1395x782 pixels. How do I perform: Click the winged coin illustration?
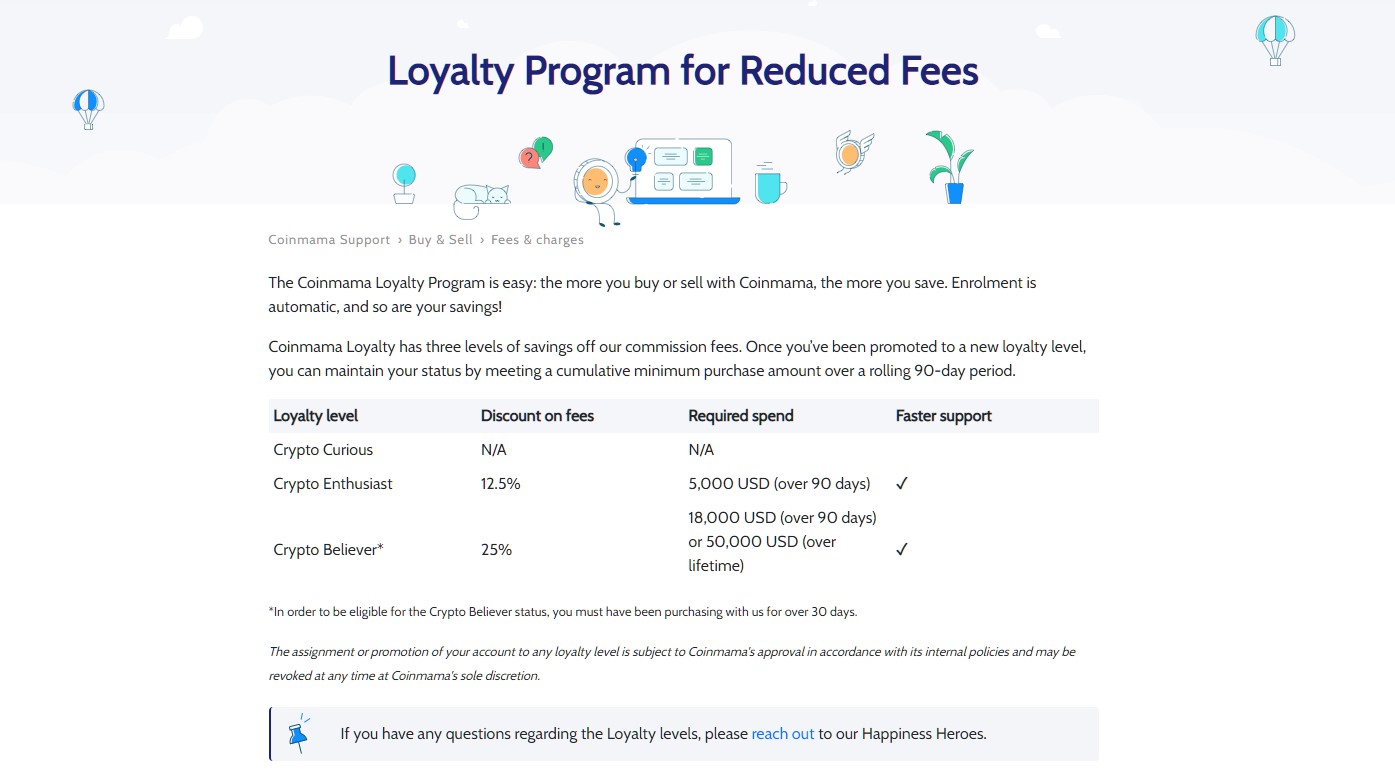tap(853, 153)
